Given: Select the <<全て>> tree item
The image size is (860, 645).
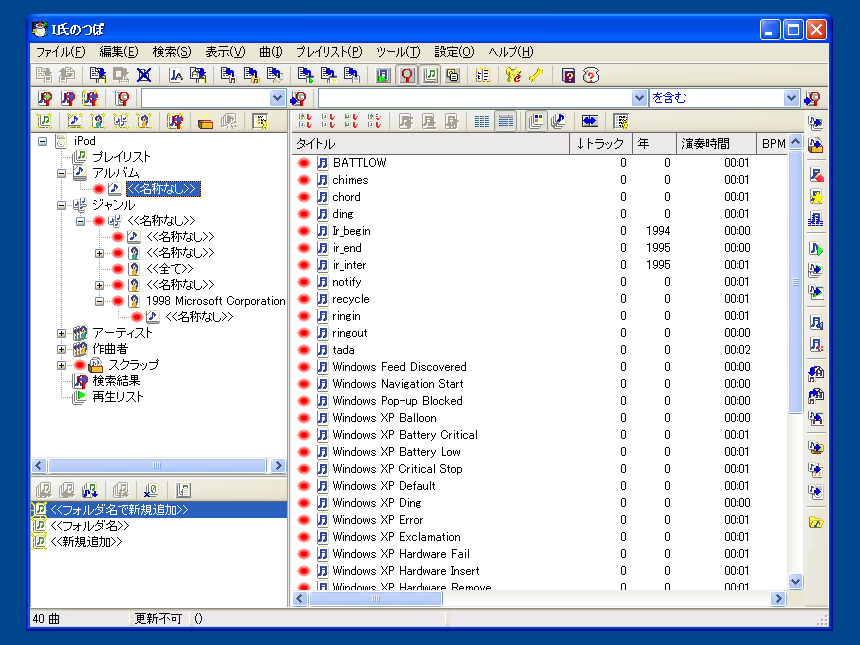Looking at the screenshot, I should click(x=169, y=269).
